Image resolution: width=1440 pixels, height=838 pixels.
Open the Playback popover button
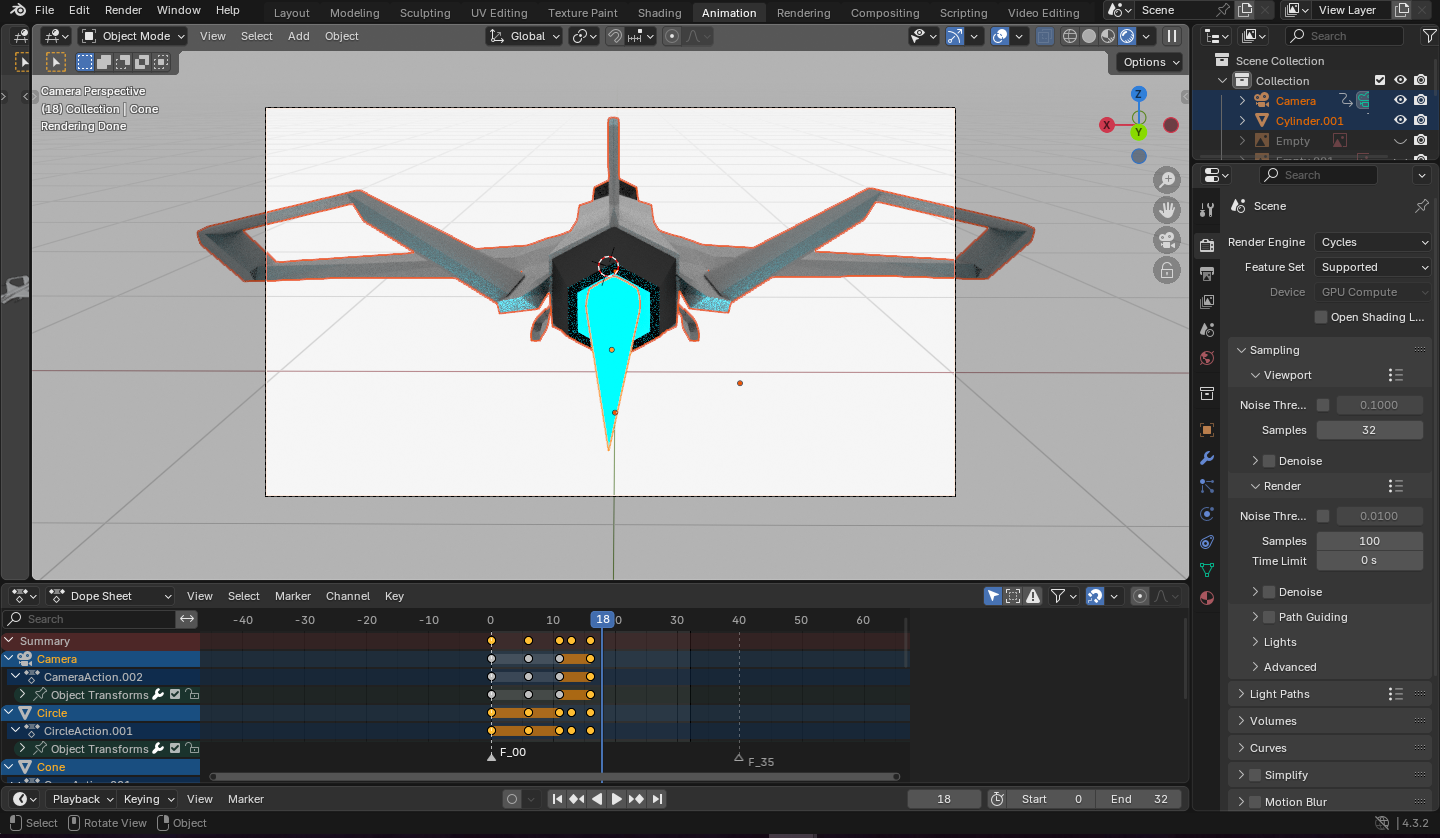point(83,799)
